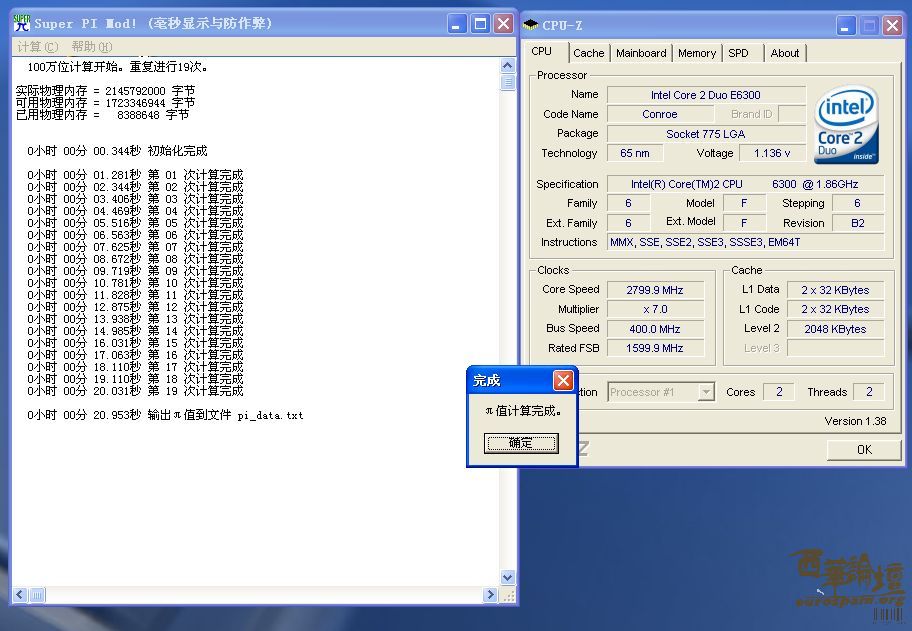Show the About tab
The image size is (912, 631).
click(x=785, y=53)
